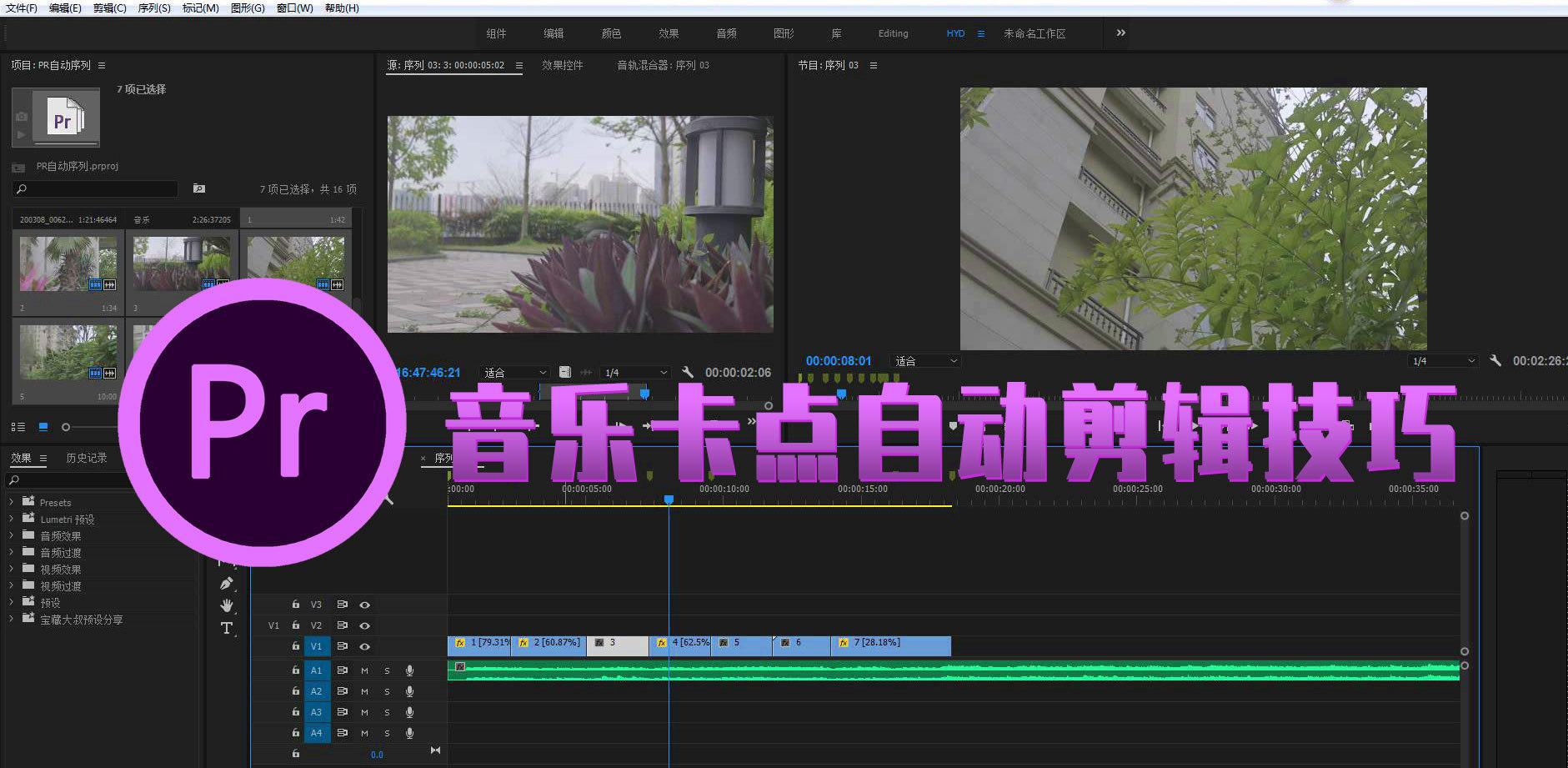This screenshot has width=1568, height=768.
Task: Expand the 音频效果 folder
Action: point(11,535)
